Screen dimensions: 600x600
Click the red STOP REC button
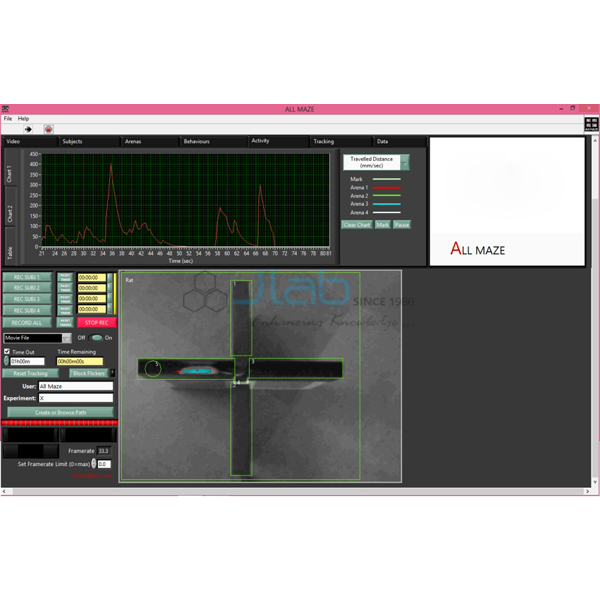(96, 323)
